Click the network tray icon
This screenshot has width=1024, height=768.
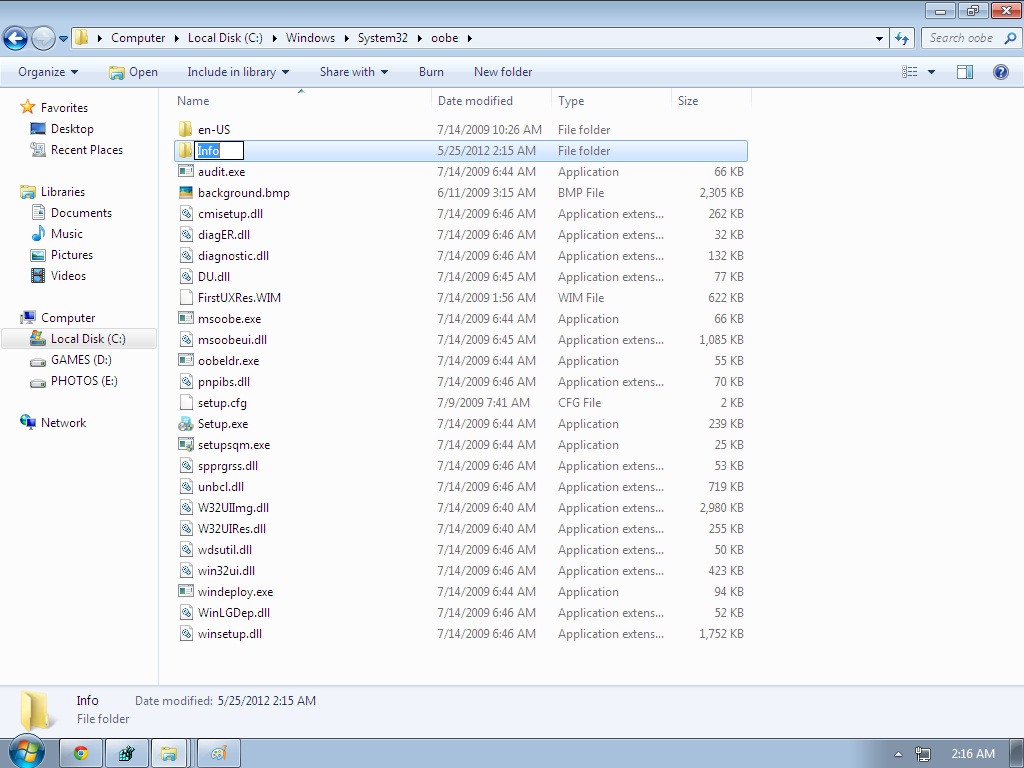[x=923, y=754]
